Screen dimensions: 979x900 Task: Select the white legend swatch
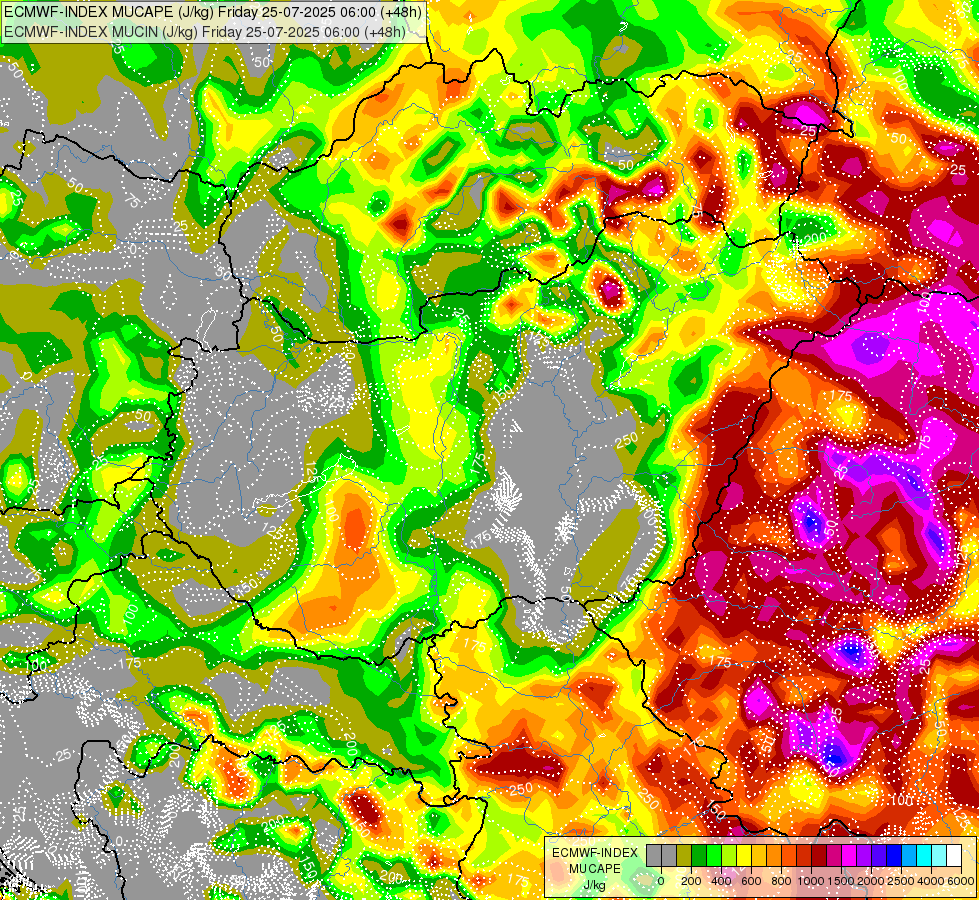pyautogui.click(x=955, y=855)
